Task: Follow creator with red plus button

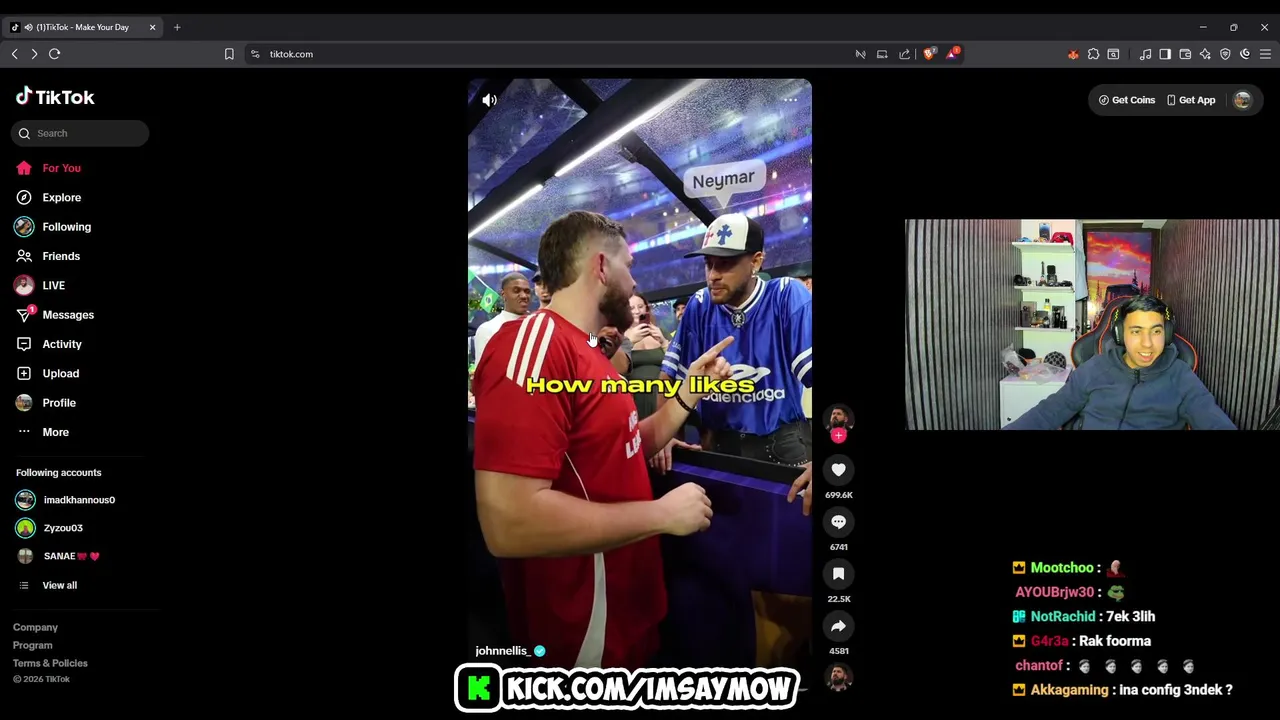Action: pyautogui.click(x=838, y=435)
